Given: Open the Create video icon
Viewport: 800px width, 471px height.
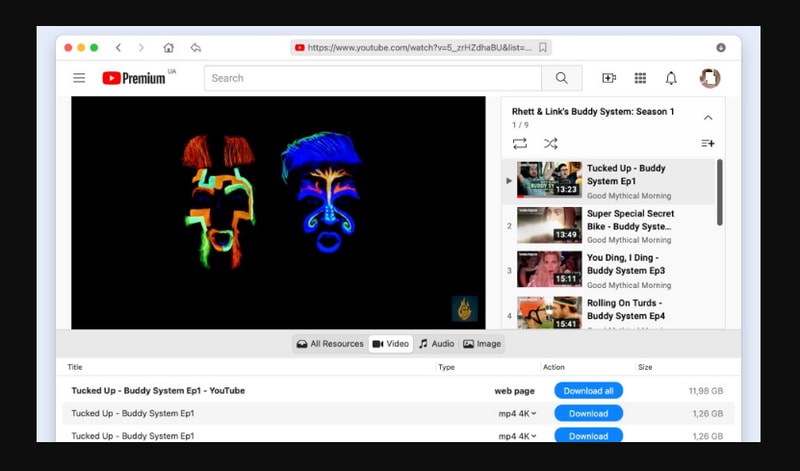Looking at the screenshot, I should 609,78.
